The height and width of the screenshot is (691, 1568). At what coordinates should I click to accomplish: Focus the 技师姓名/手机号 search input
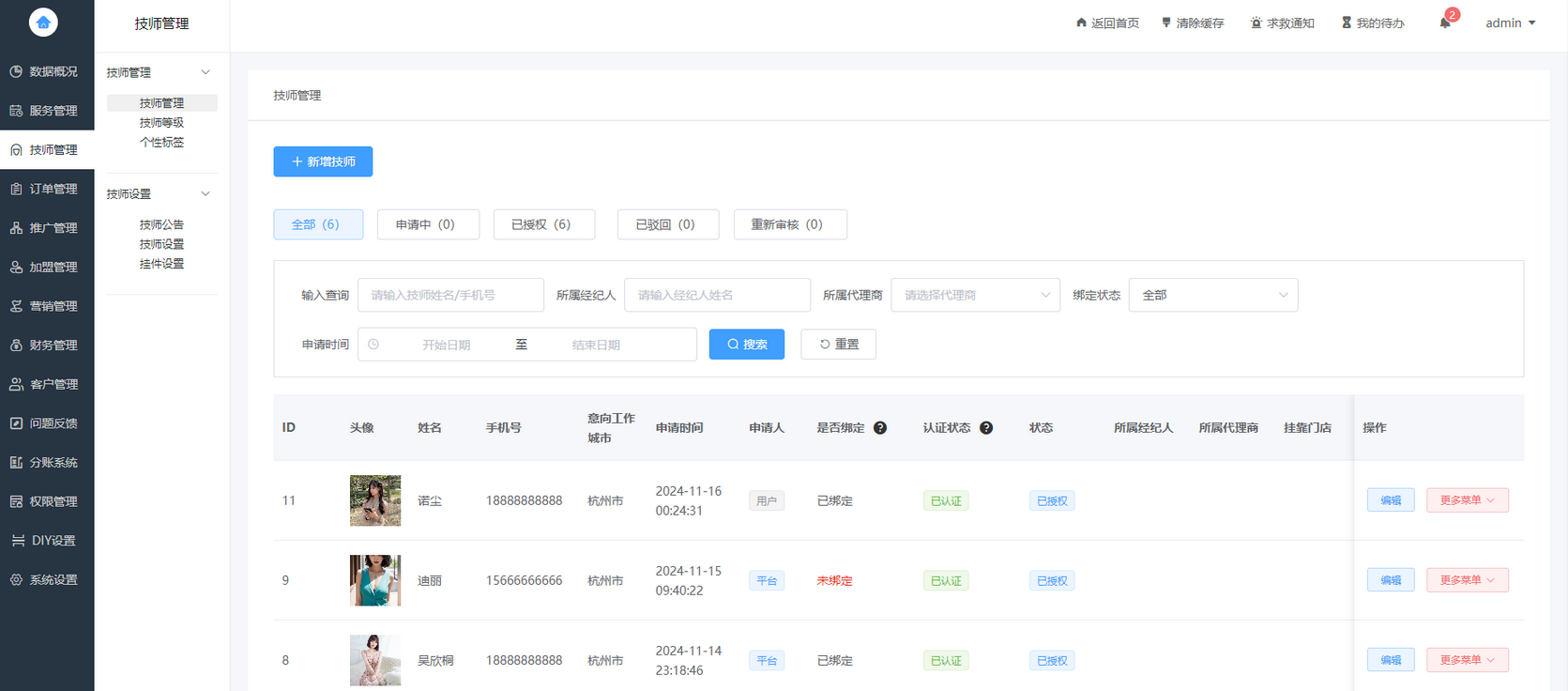(x=450, y=295)
